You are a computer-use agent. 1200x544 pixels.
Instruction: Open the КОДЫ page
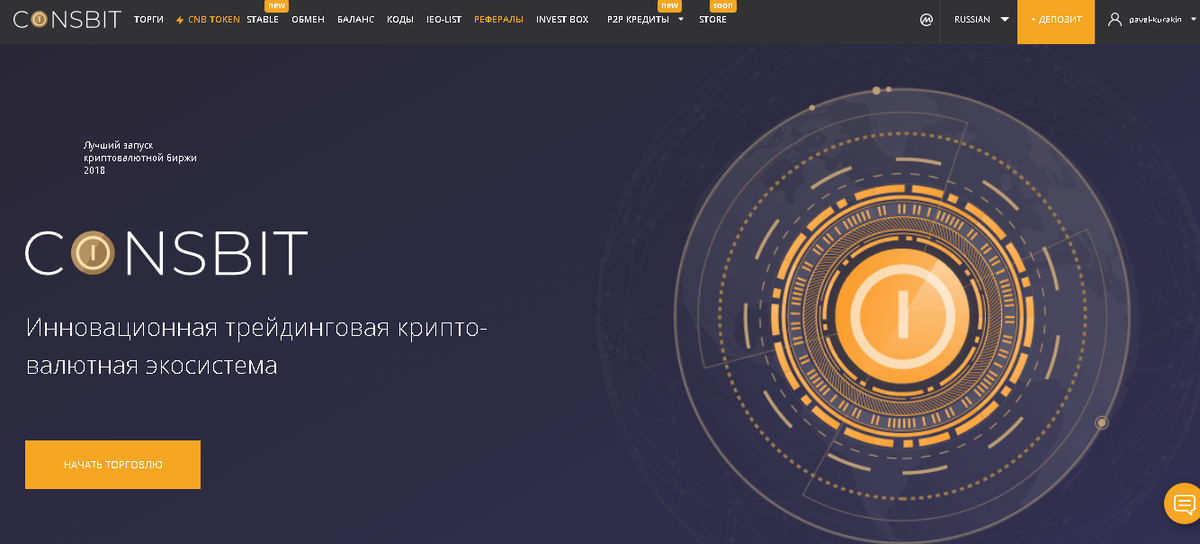point(400,19)
